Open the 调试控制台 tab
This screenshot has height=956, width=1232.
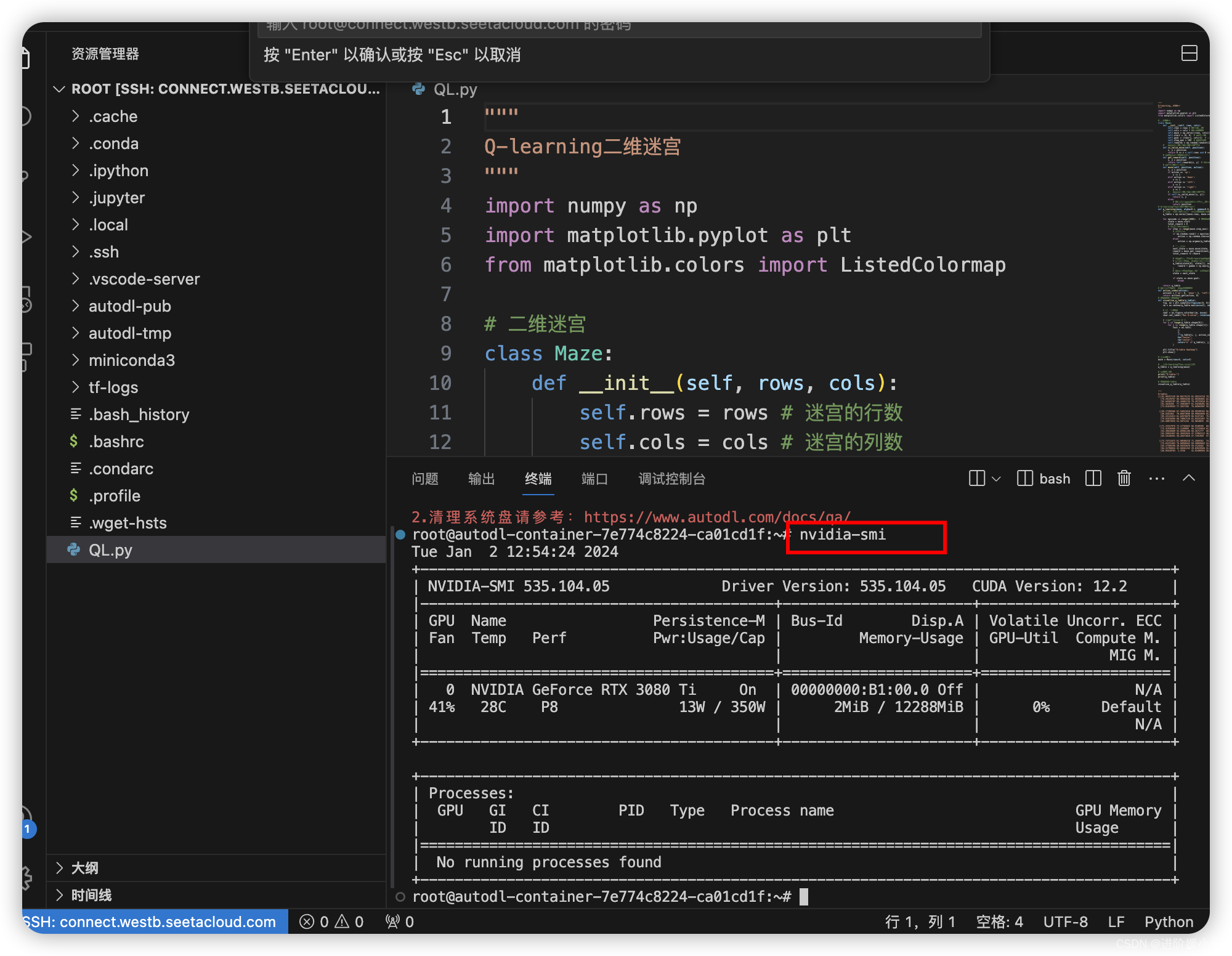672,479
